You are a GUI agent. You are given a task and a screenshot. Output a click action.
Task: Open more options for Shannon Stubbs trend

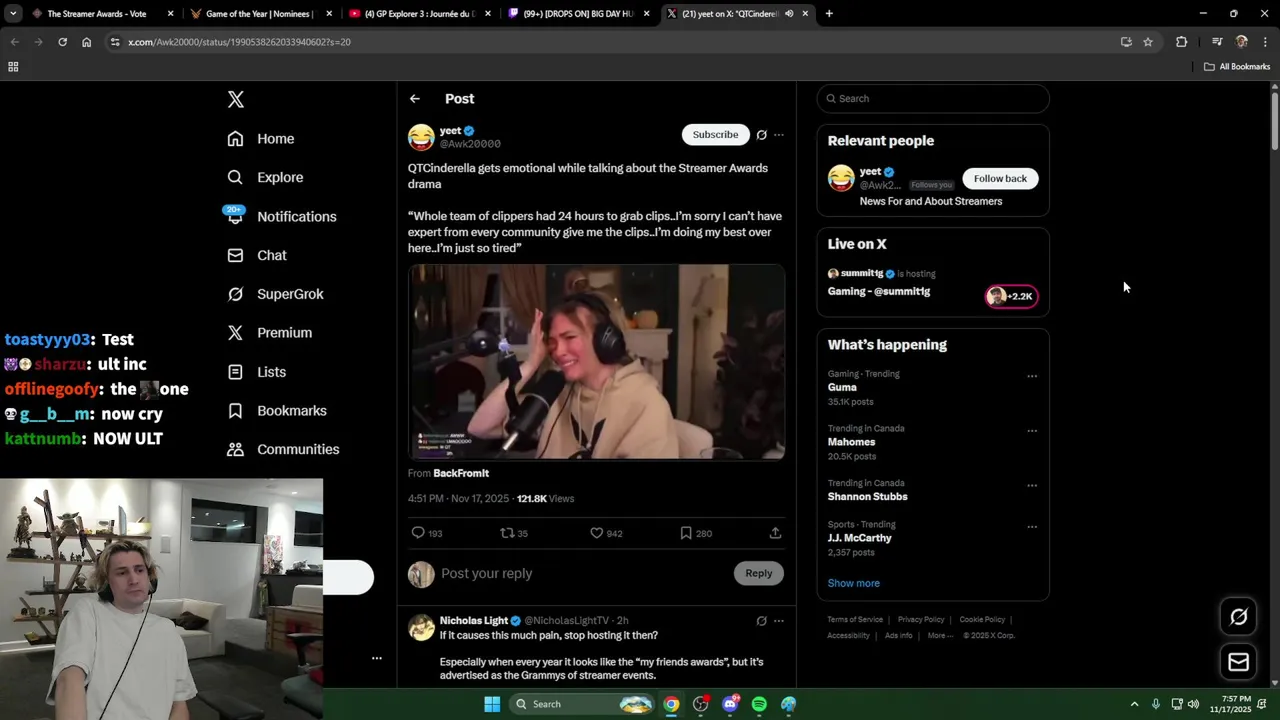[x=1032, y=486]
